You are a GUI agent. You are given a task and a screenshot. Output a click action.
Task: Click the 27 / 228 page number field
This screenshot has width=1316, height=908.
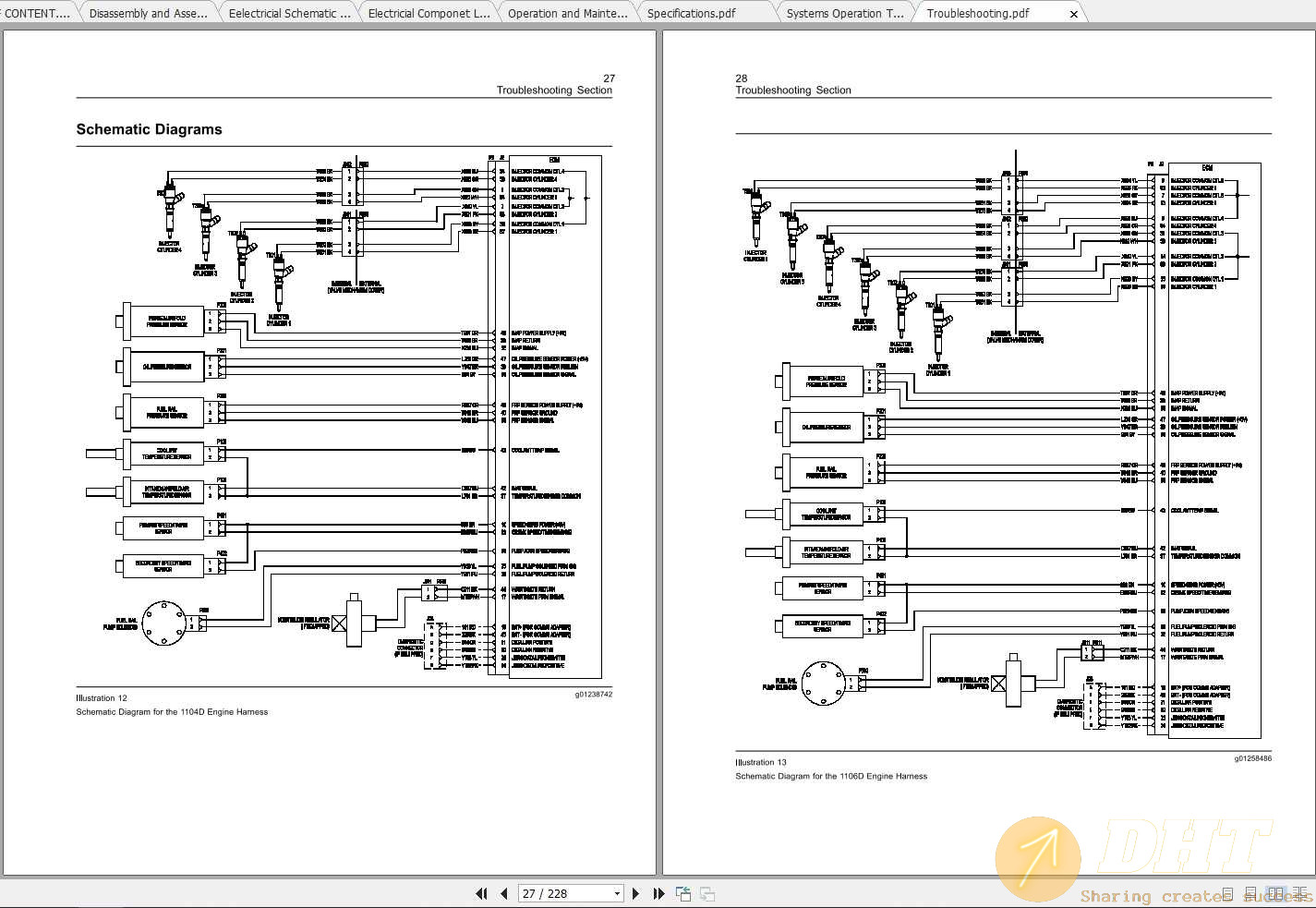coord(563,893)
